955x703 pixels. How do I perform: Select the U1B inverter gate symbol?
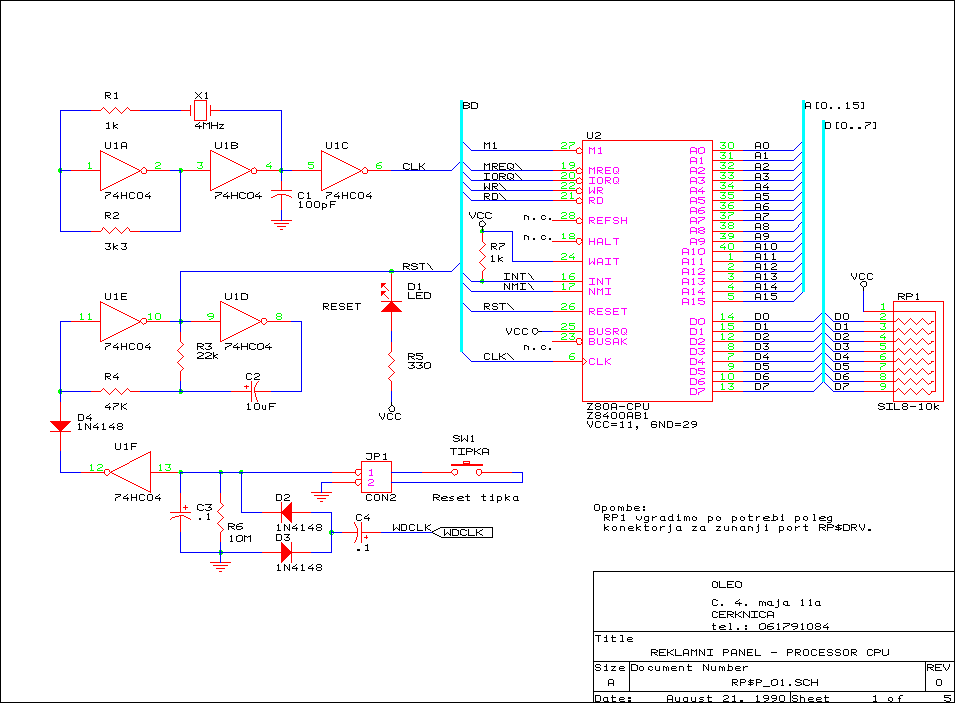point(234,171)
